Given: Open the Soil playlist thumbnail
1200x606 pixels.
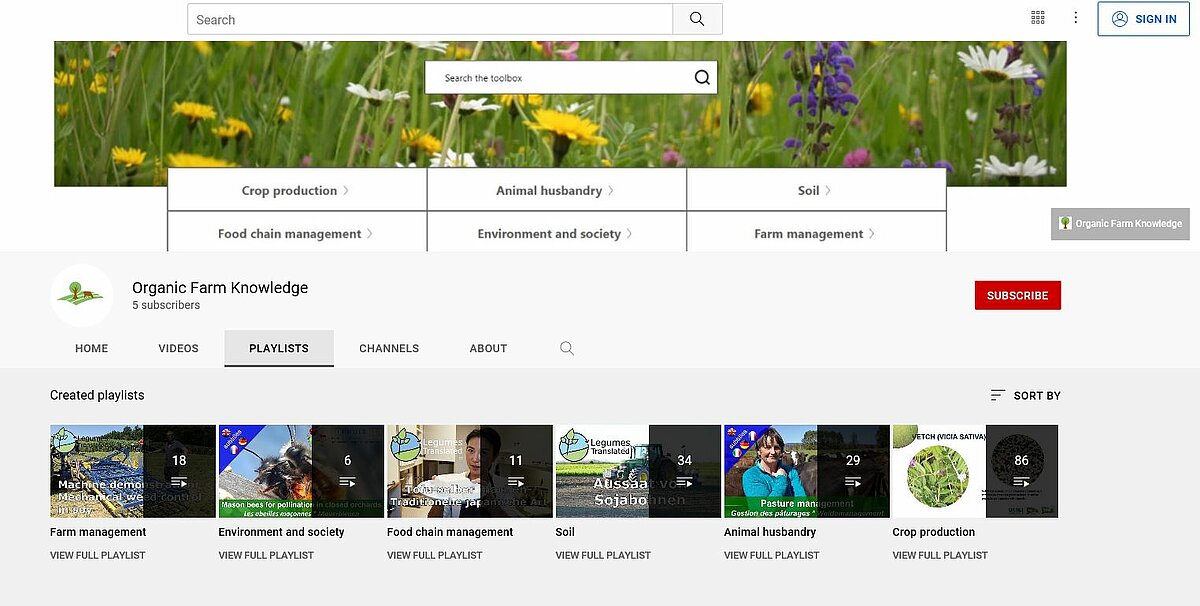Looking at the screenshot, I should [x=637, y=471].
